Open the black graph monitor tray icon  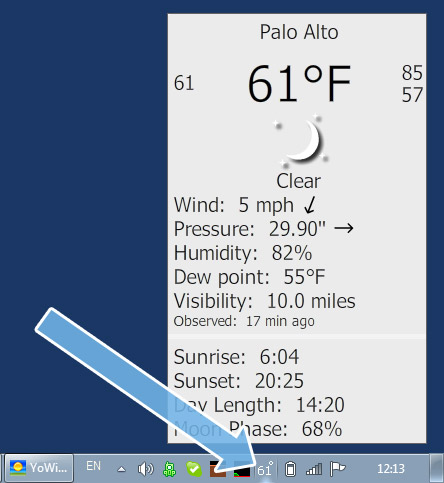[x=242, y=470]
